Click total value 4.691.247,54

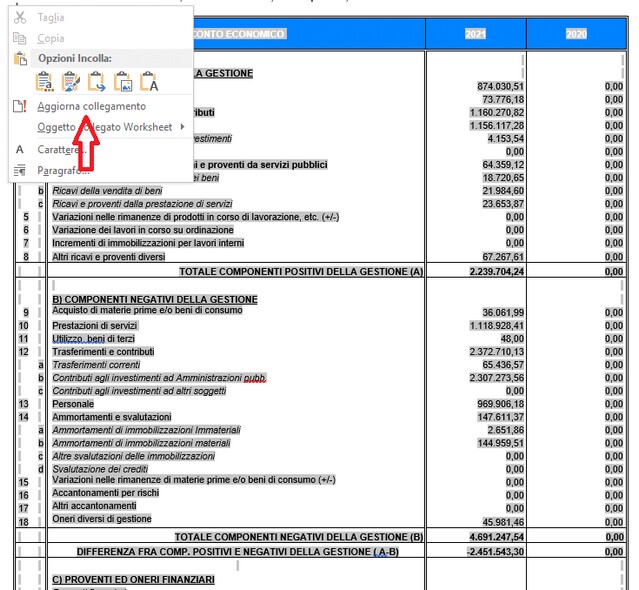coord(496,537)
